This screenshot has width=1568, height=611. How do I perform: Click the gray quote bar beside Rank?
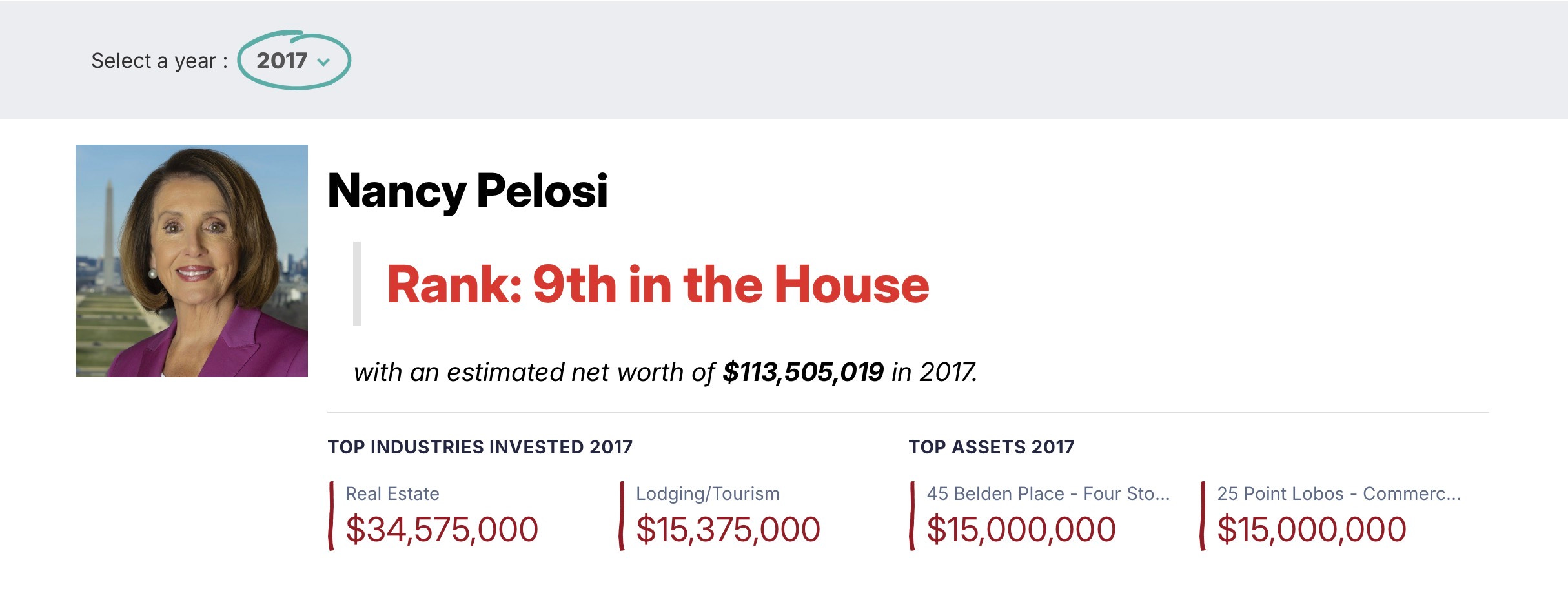tap(357, 284)
